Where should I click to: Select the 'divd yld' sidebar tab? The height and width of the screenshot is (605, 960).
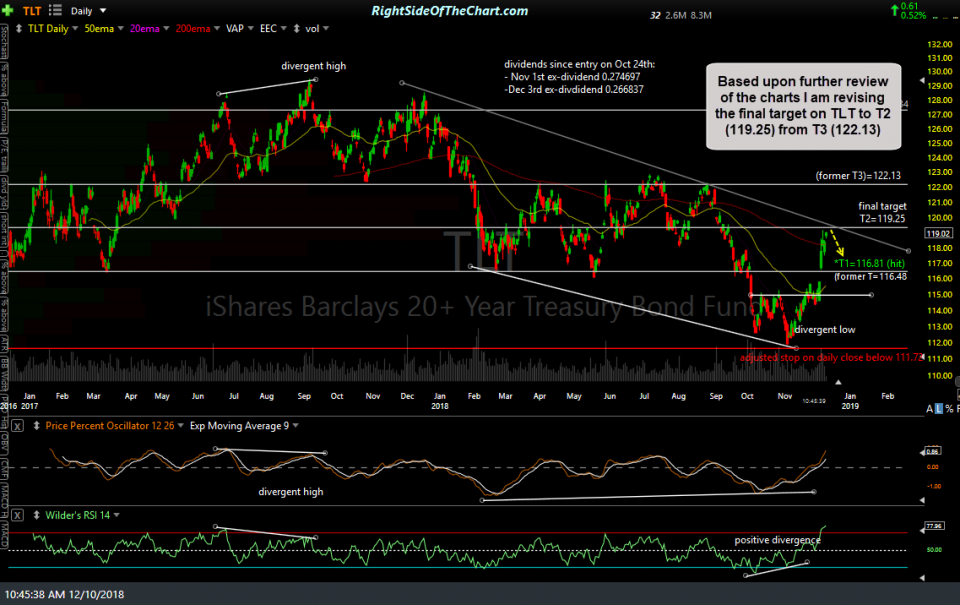[x=8, y=192]
